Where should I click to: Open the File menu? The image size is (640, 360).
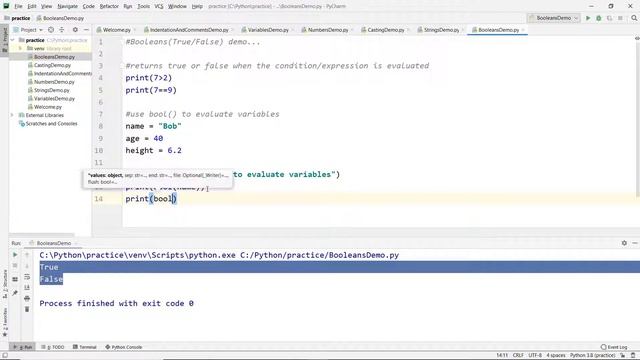click(x=18, y=6)
